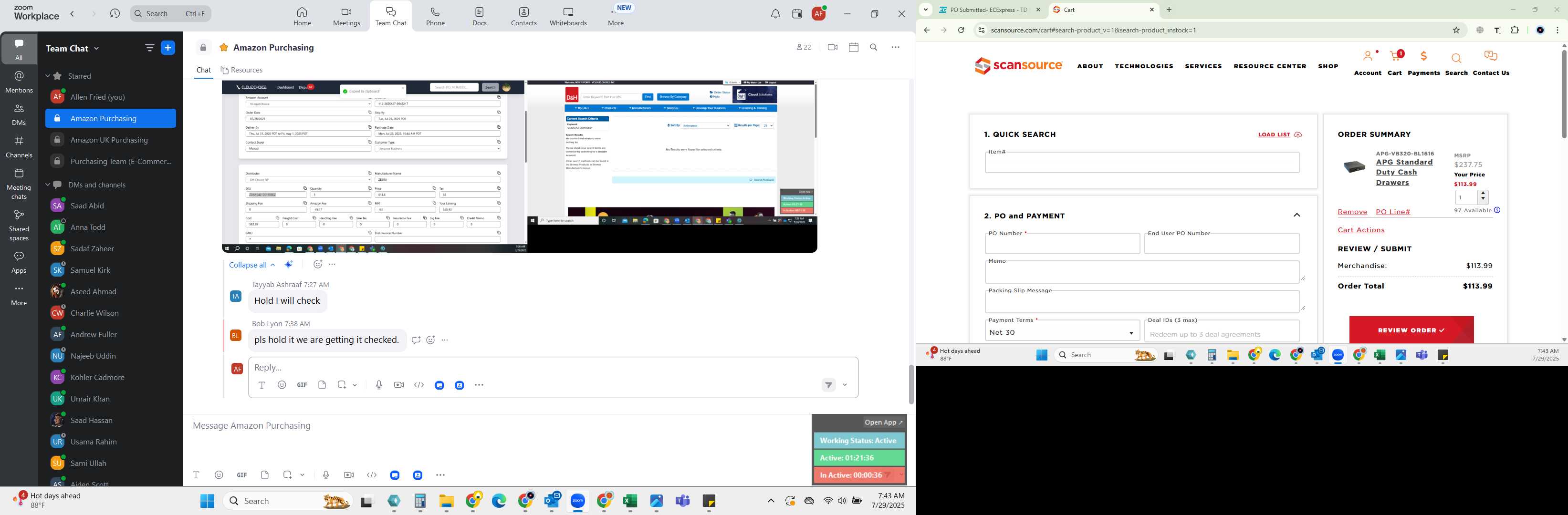Open emoji picker in main message toolbar
Viewport: 1568px width, 515px height.
[219, 475]
